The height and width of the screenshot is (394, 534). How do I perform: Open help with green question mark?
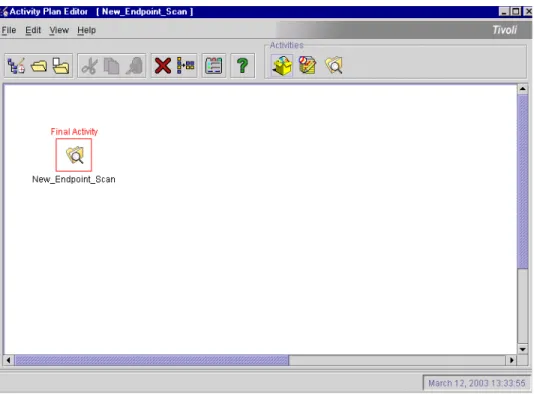point(242,66)
